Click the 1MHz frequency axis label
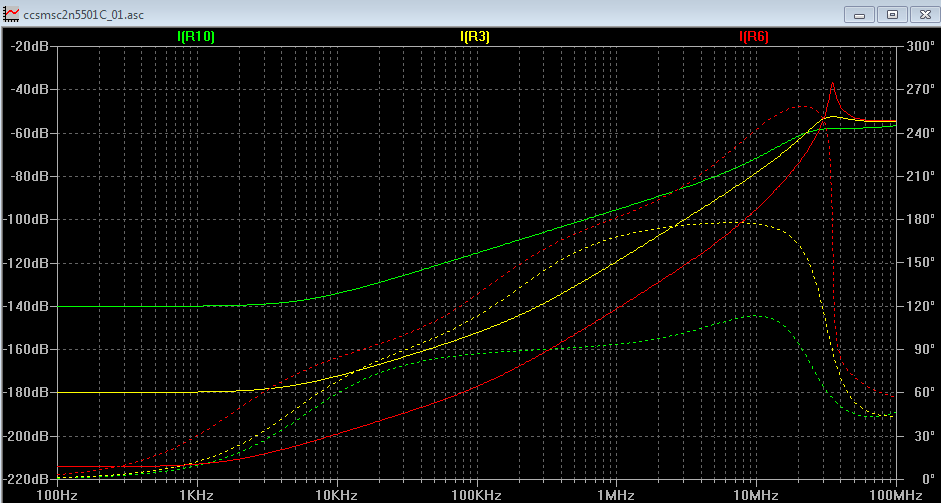941x503 pixels. [616, 495]
